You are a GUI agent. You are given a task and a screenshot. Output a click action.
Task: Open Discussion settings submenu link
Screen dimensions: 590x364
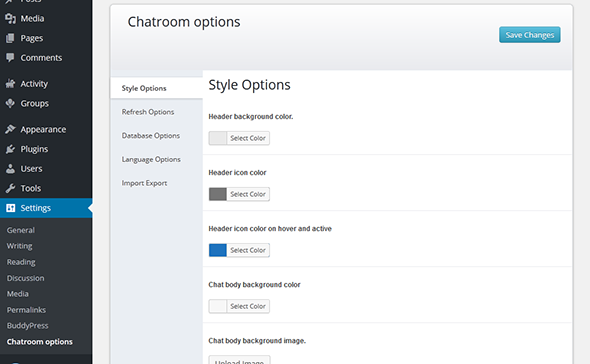[26, 278]
